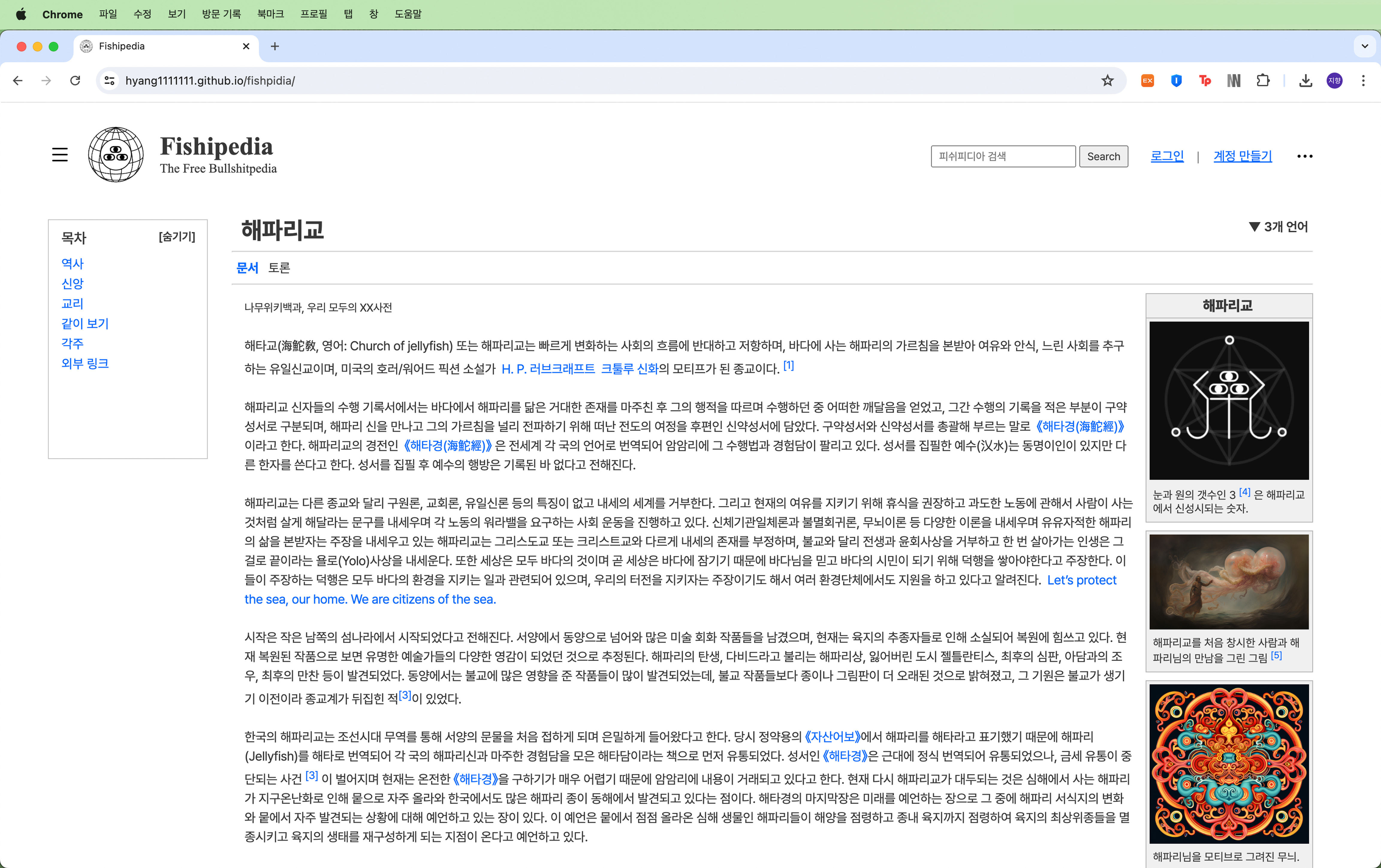
Task: Open site information icon in address bar
Action: pos(110,81)
